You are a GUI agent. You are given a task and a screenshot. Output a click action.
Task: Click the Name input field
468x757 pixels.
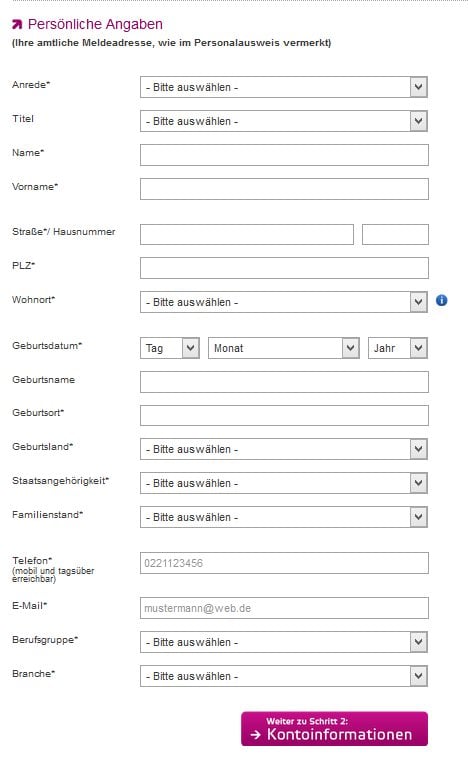[x=284, y=155]
